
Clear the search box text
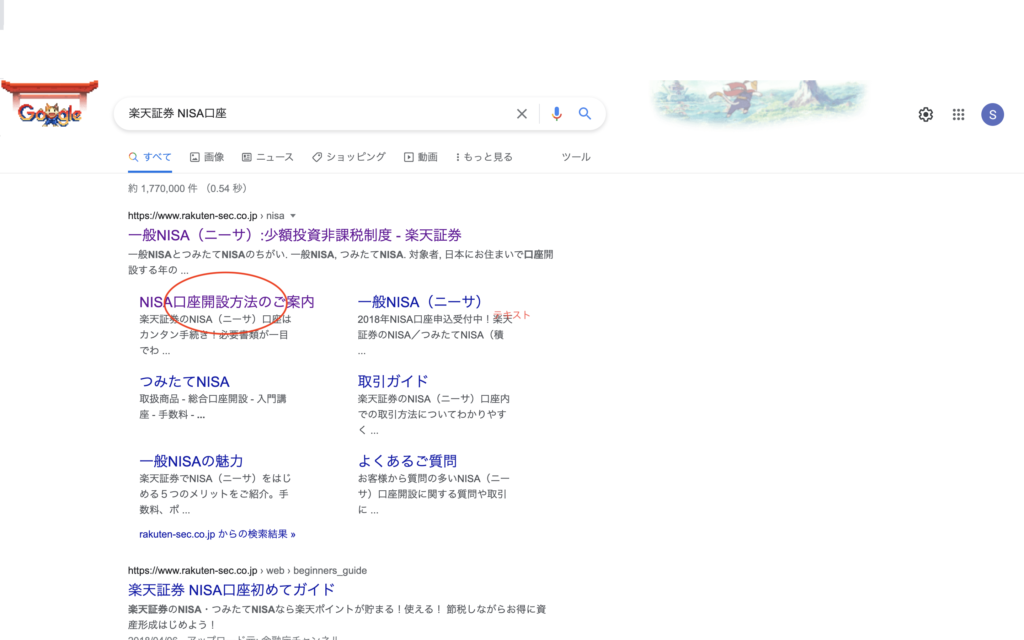(521, 114)
